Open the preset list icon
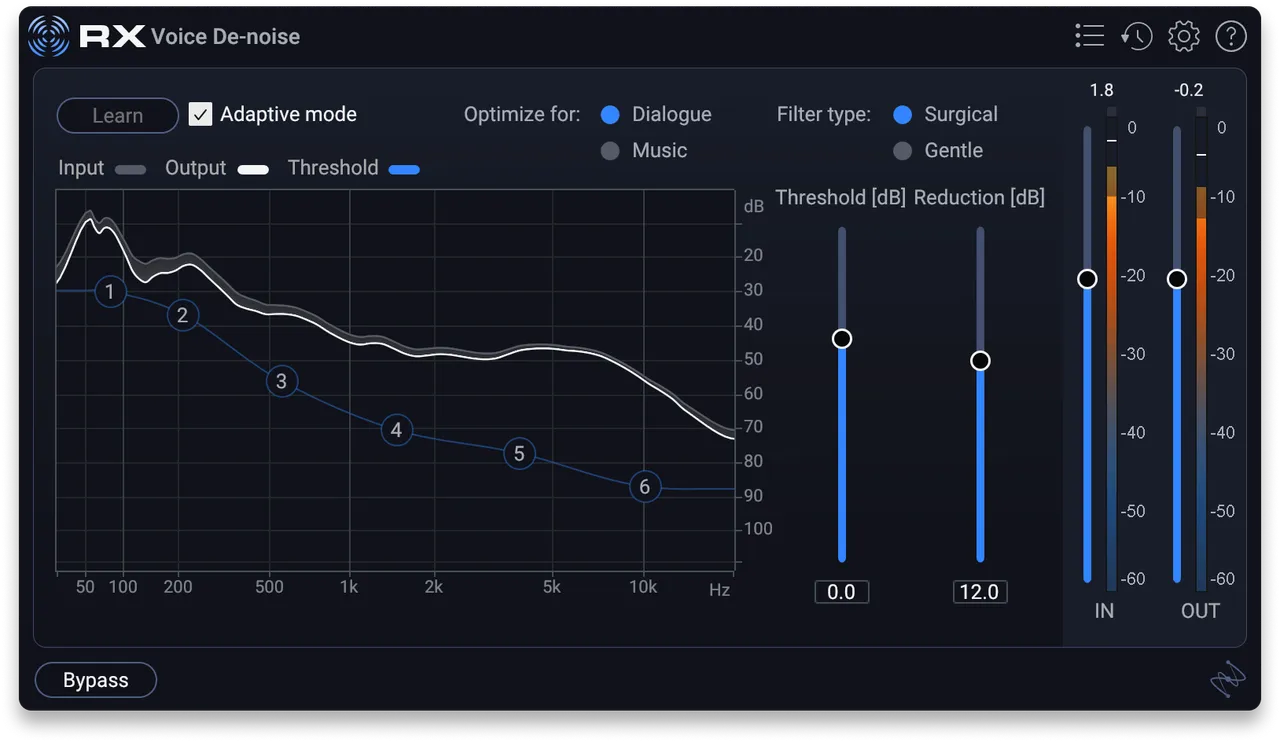 tap(1089, 36)
